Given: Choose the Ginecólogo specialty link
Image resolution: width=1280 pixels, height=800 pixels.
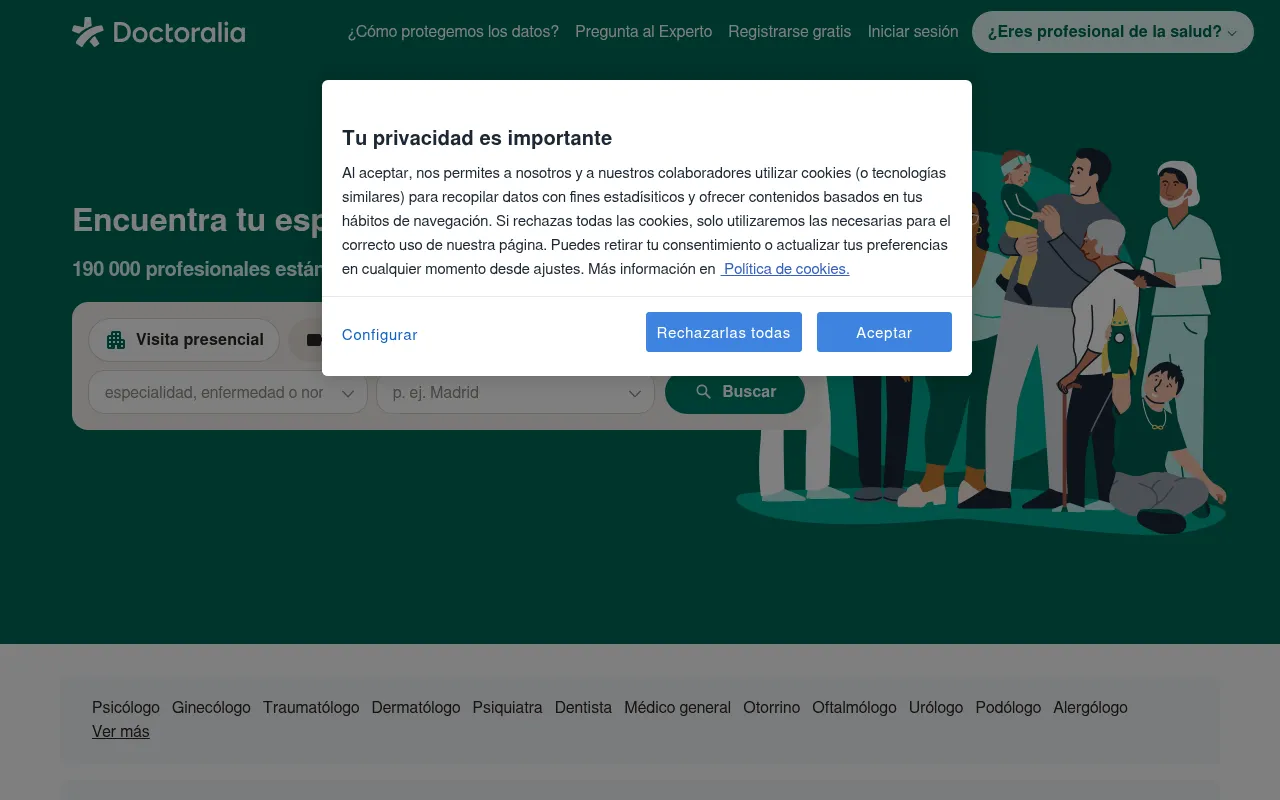Looking at the screenshot, I should [211, 707].
